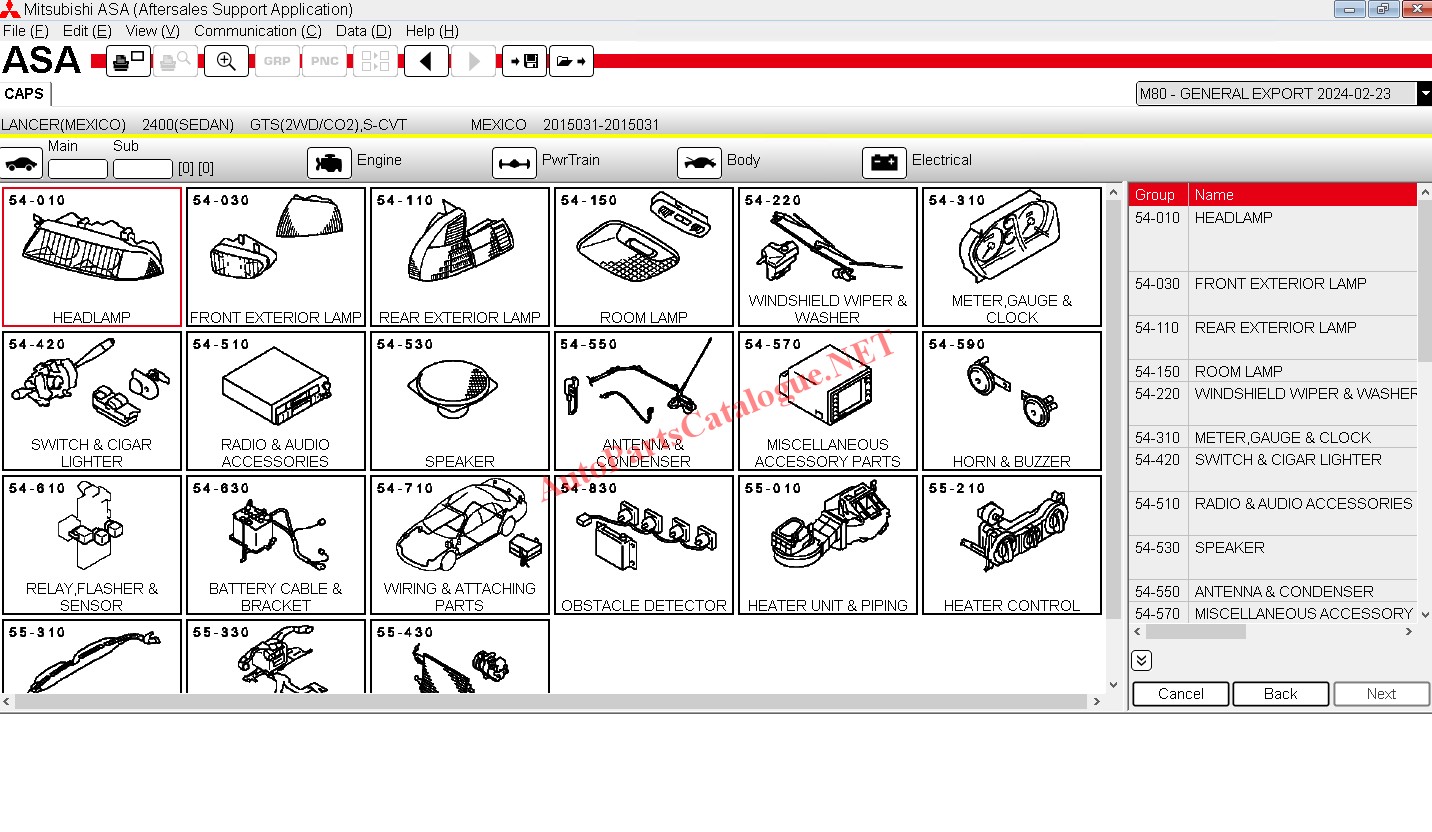Open the 54-420 SWITCH & CIGAR LIGHTER thumbnail

tap(92, 401)
